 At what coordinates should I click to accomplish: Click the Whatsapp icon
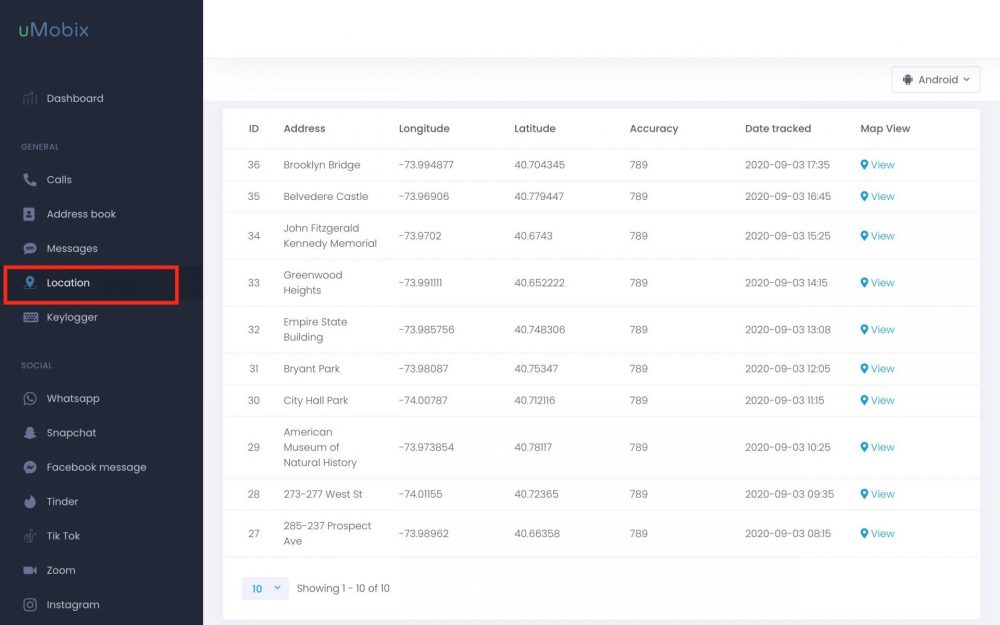(30, 399)
